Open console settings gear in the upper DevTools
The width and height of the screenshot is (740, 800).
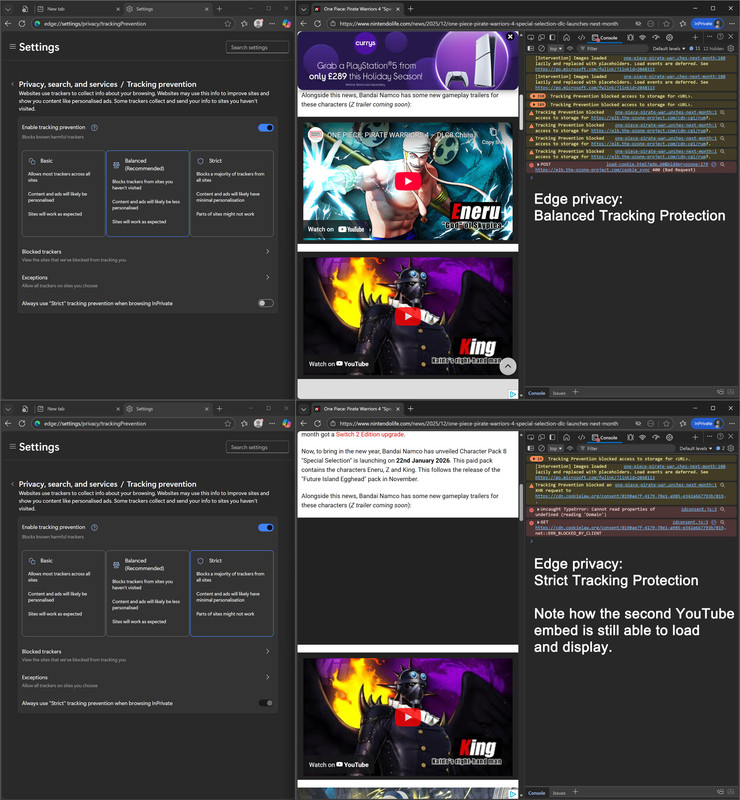[731, 48]
